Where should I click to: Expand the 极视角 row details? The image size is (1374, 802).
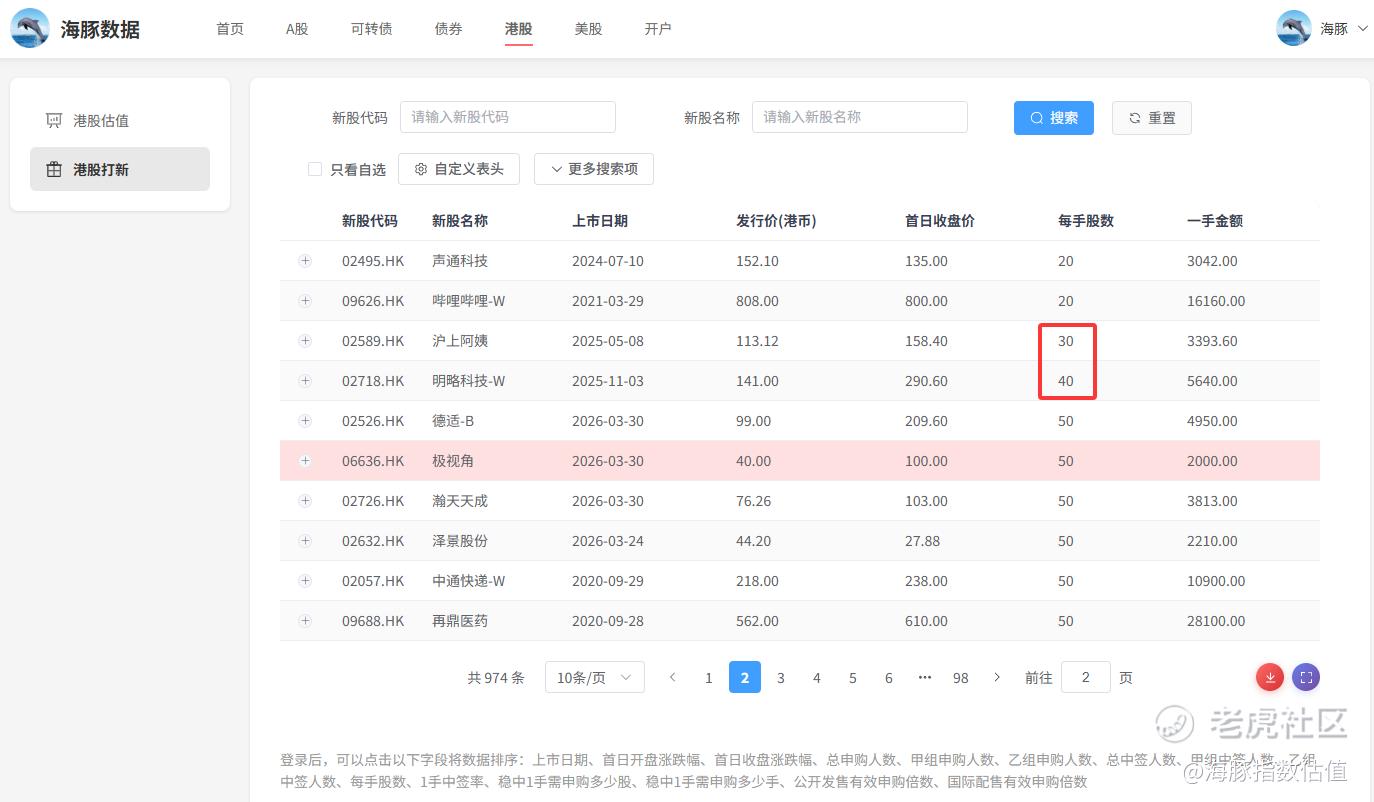pos(305,461)
